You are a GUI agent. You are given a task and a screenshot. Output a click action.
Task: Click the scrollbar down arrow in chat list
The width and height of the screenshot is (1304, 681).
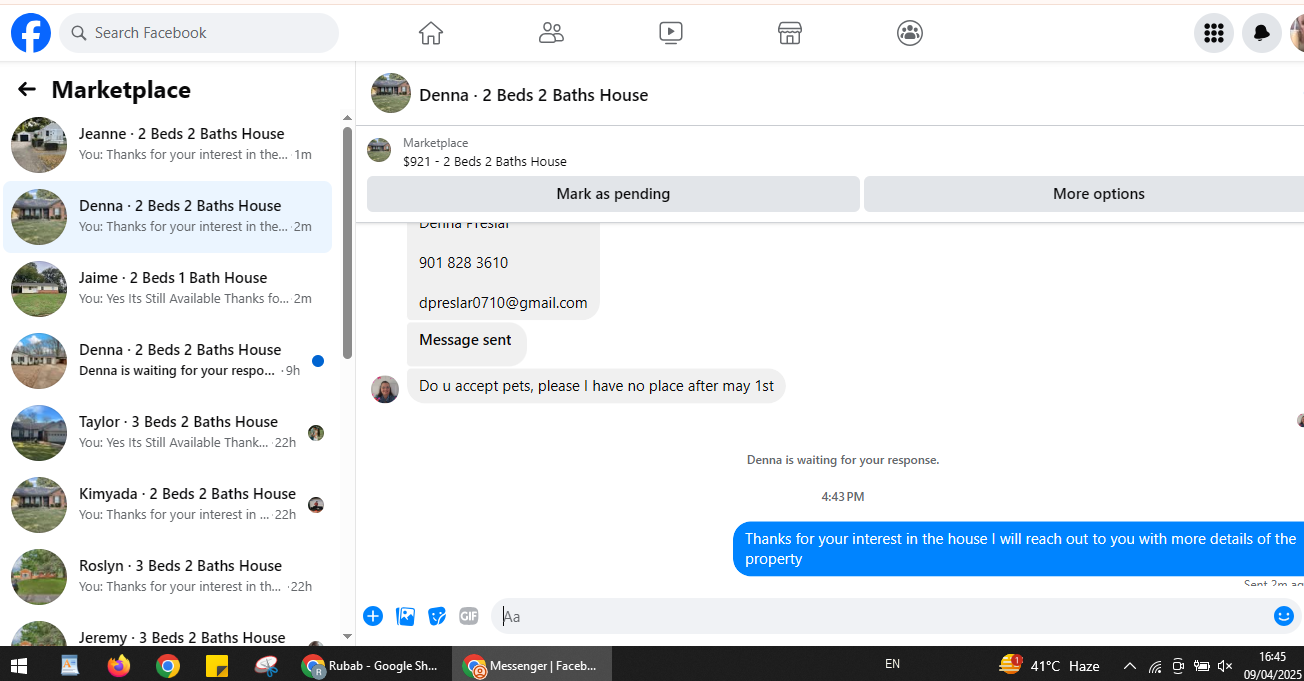tap(347, 636)
